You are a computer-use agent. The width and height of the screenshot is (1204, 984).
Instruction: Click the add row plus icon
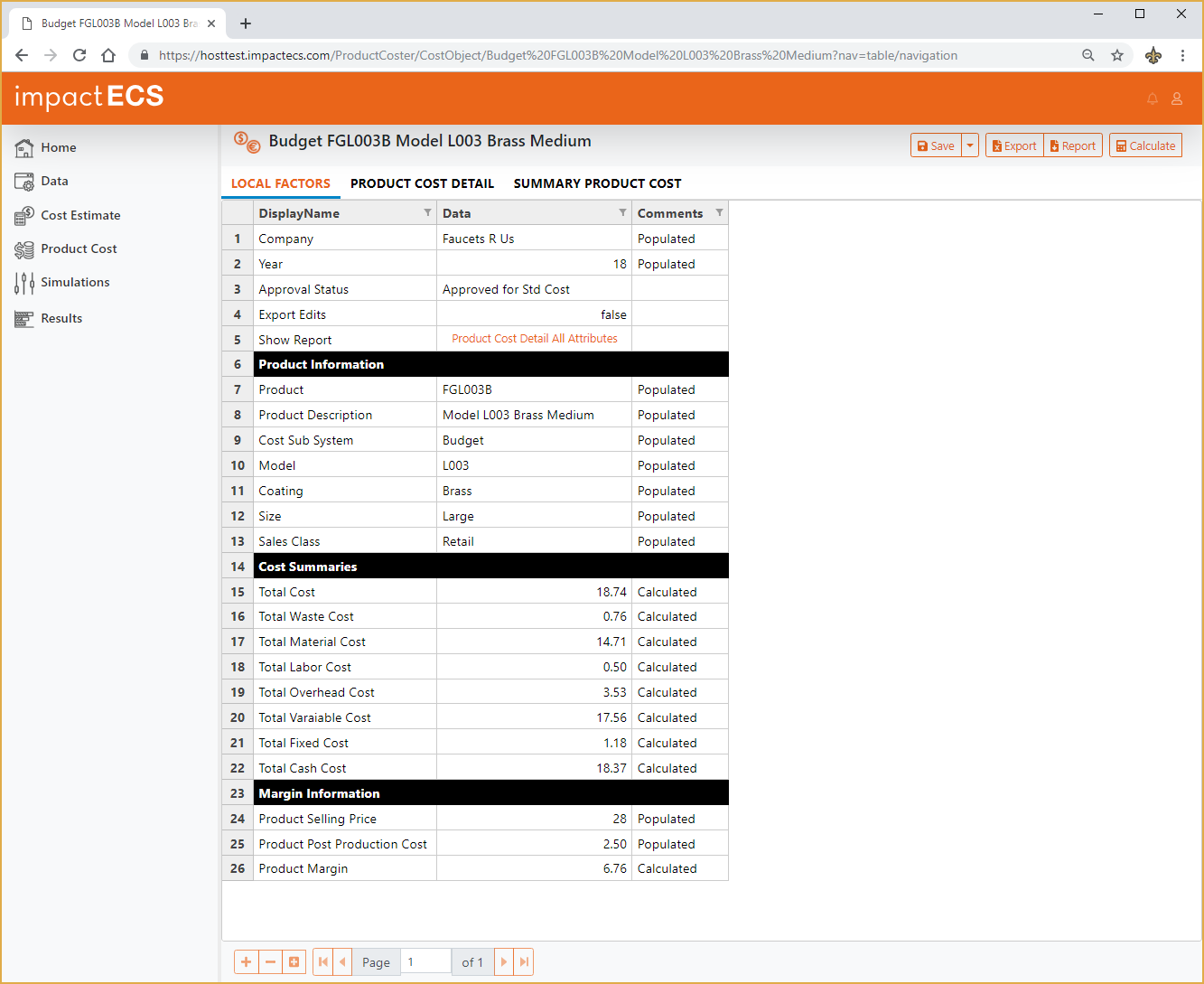(x=246, y=962)
